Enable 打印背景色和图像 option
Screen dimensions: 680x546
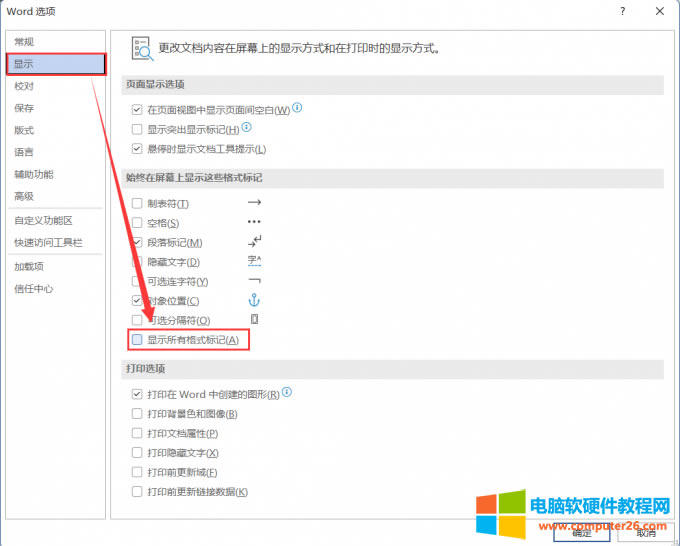(138, 414)
